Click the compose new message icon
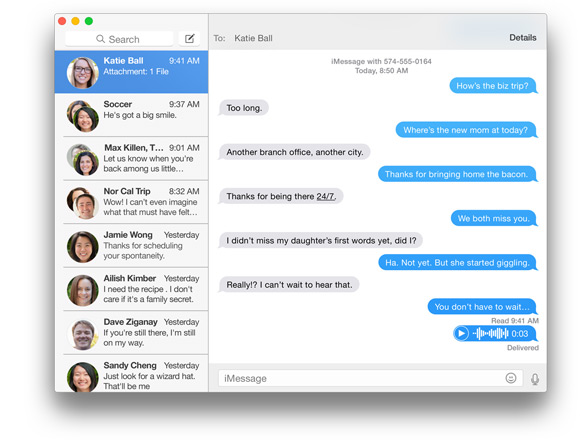This screenshot has width=580, height=440. pos(189,38)
